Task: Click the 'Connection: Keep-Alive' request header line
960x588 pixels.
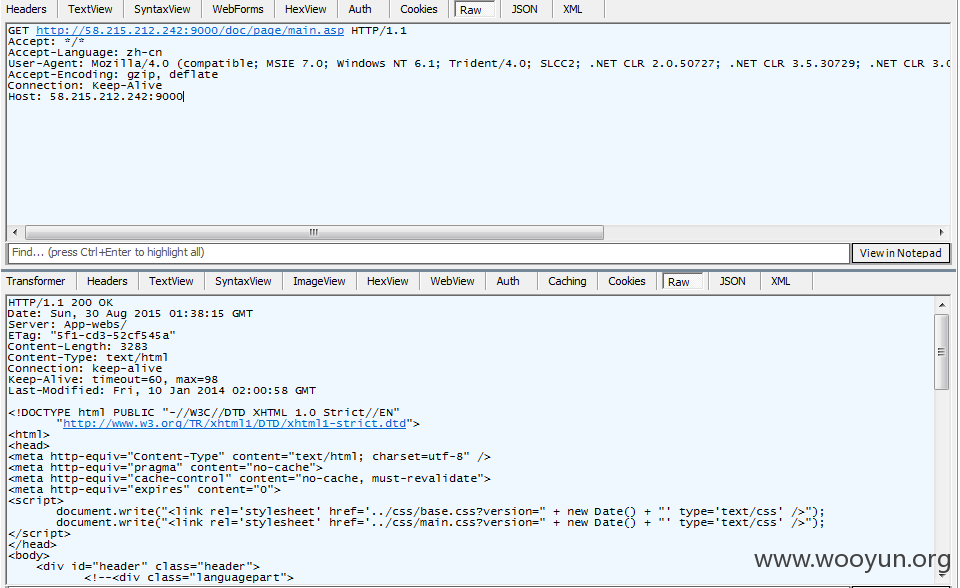Action: click(x=85, y=86)
